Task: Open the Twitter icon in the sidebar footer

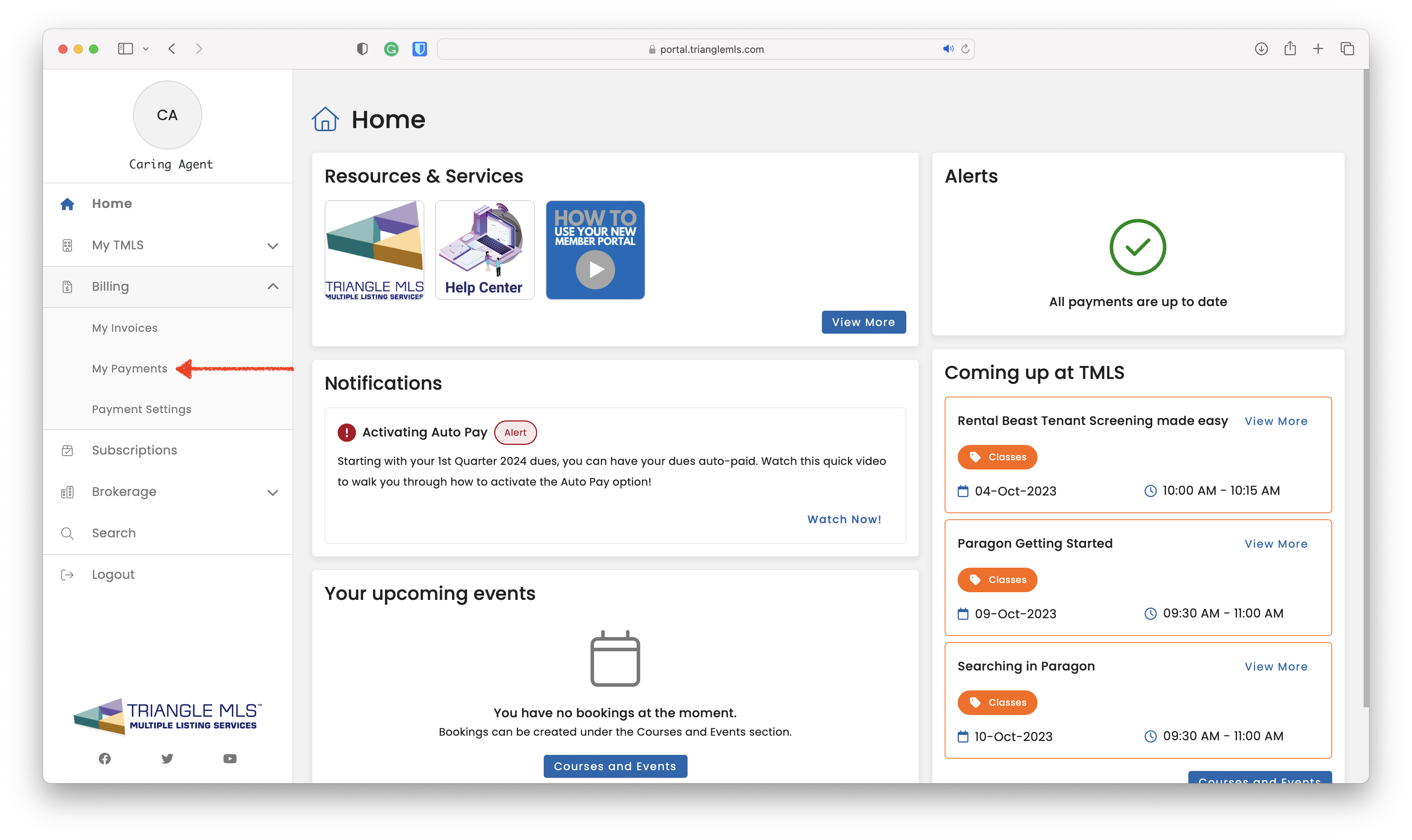Action: coord(167,758)
